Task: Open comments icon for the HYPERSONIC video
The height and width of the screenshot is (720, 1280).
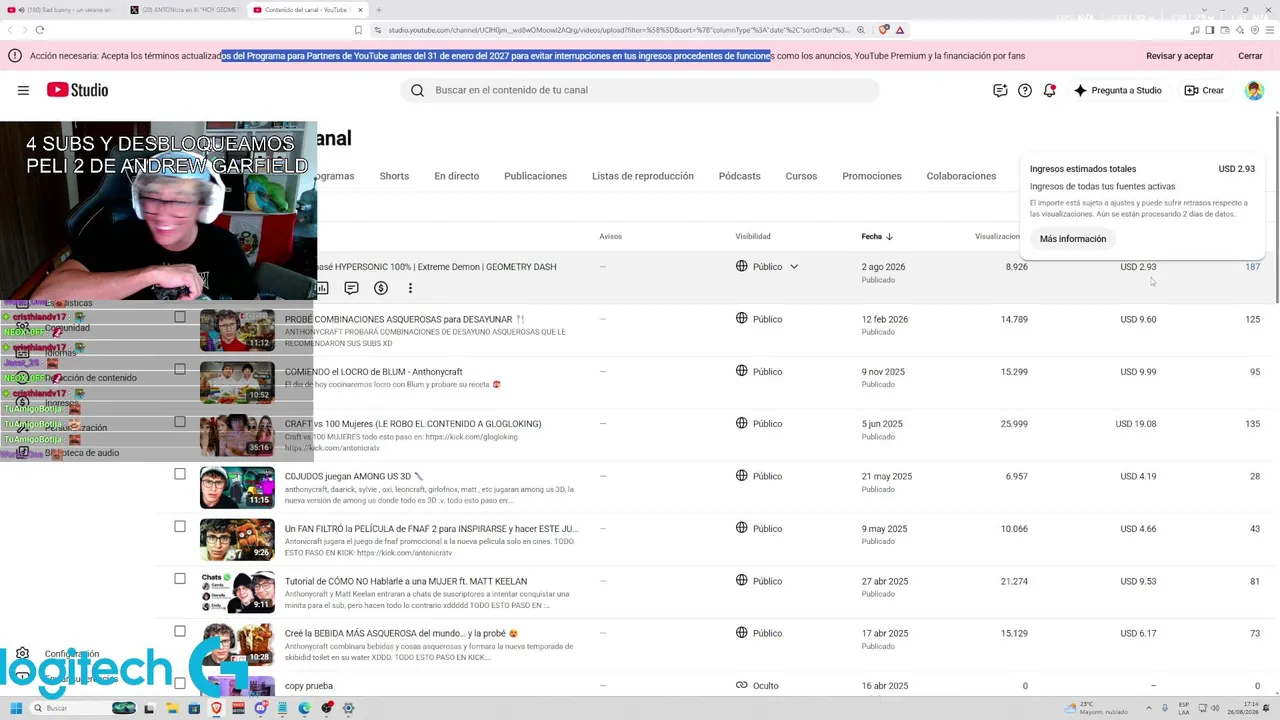Action: (351, 288)
